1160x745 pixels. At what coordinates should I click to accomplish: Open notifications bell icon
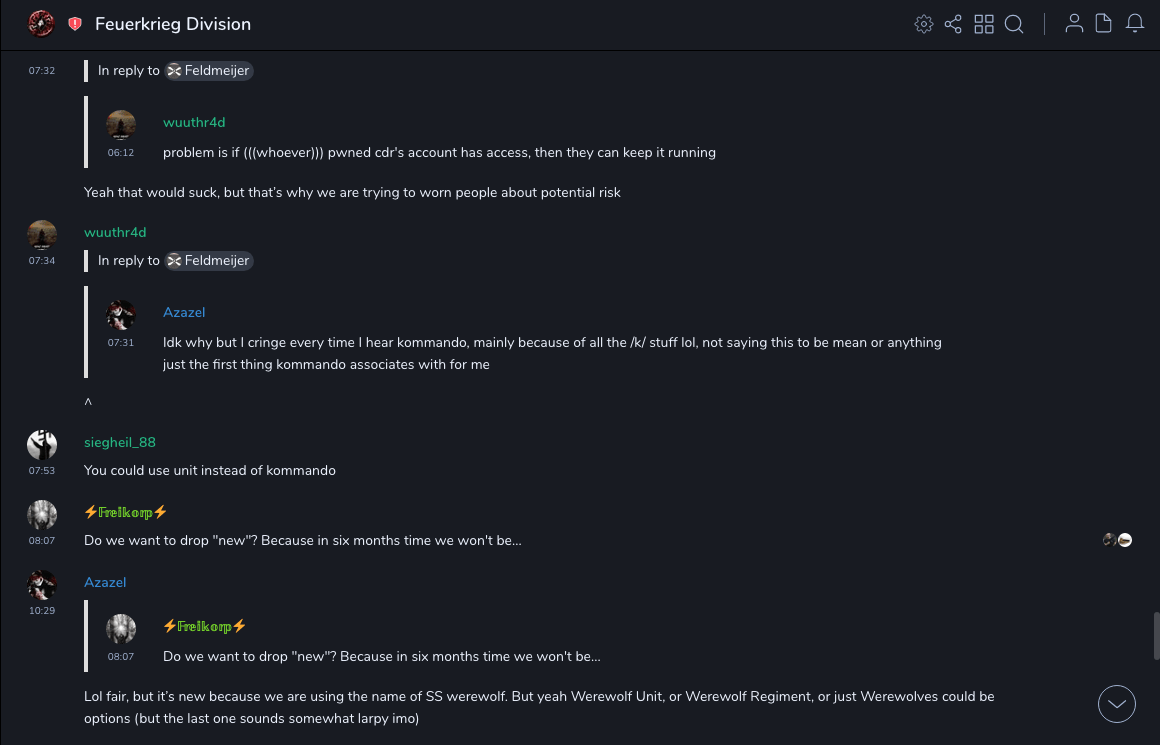click(1135, 24)
